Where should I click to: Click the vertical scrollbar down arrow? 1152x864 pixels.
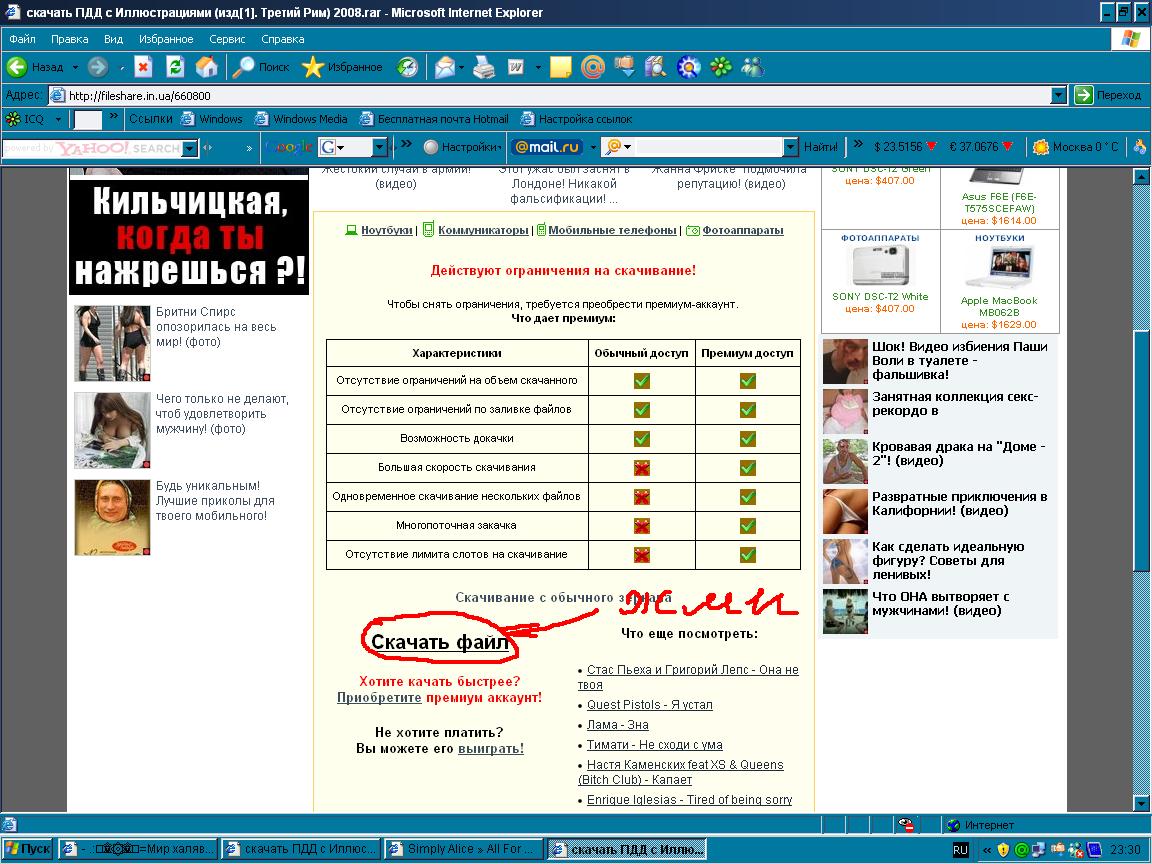[x=1141, y=802]
